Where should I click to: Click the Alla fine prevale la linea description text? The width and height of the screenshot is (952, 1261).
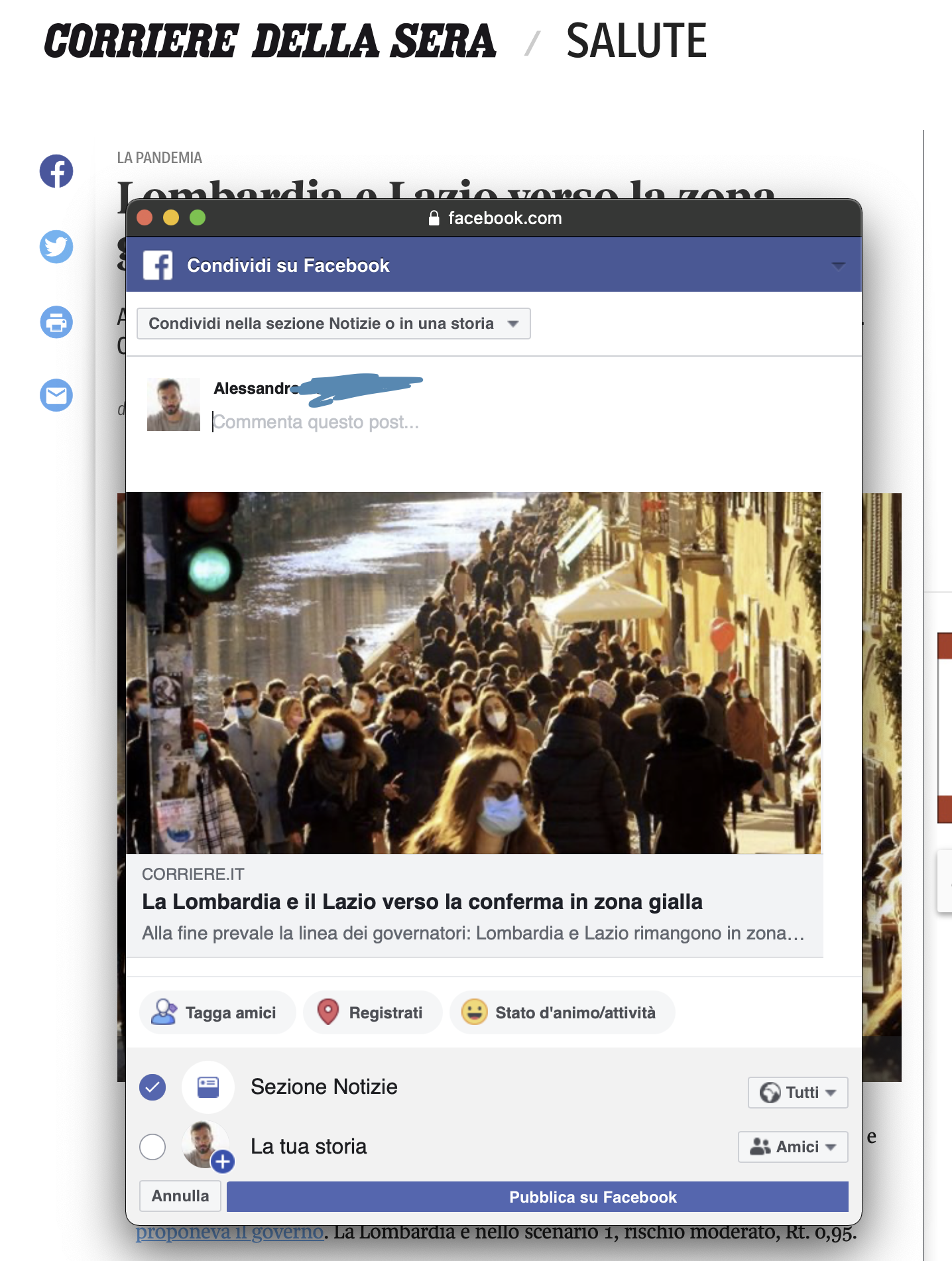473,933
